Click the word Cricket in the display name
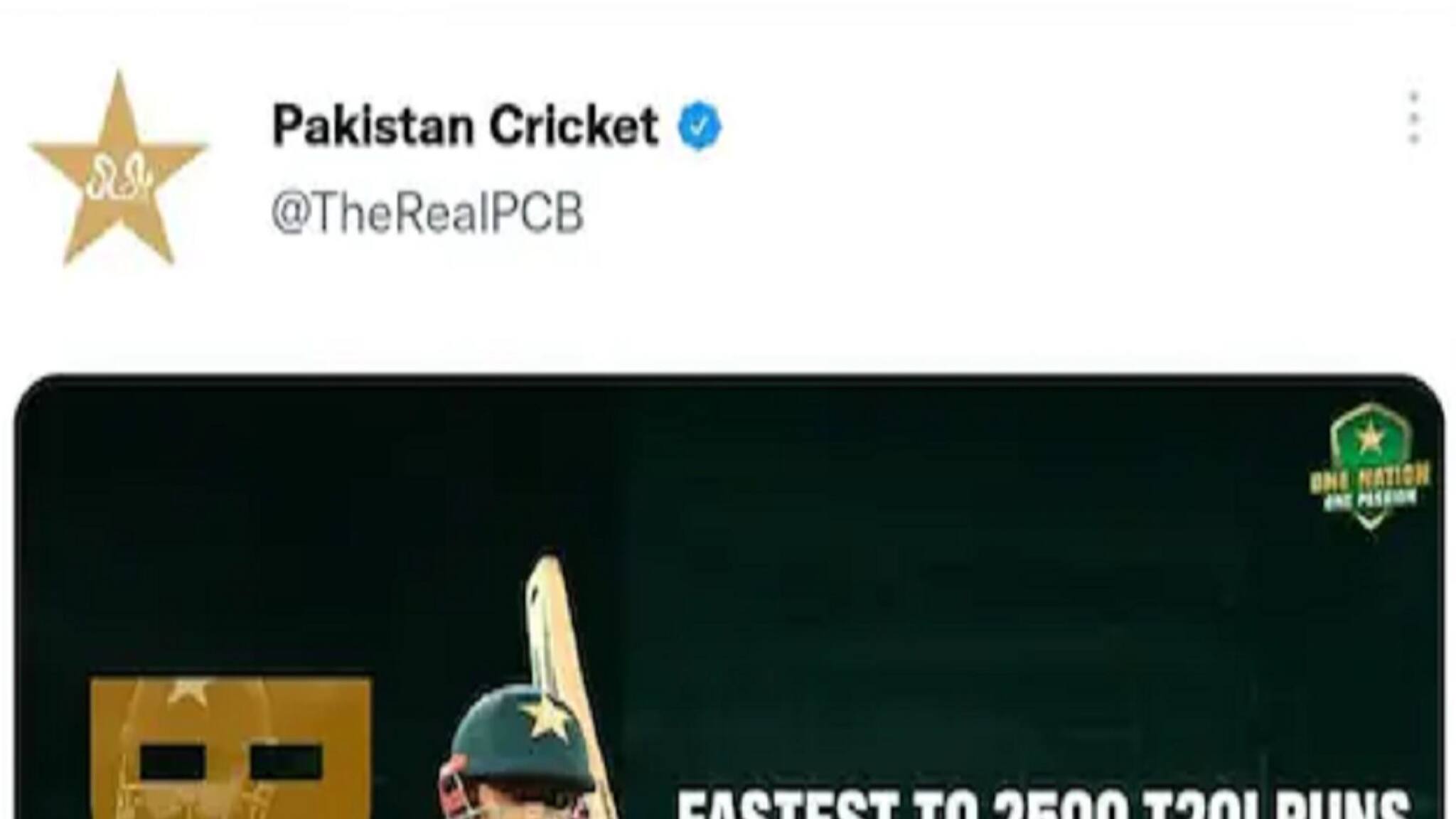 (x=574, y=126)
